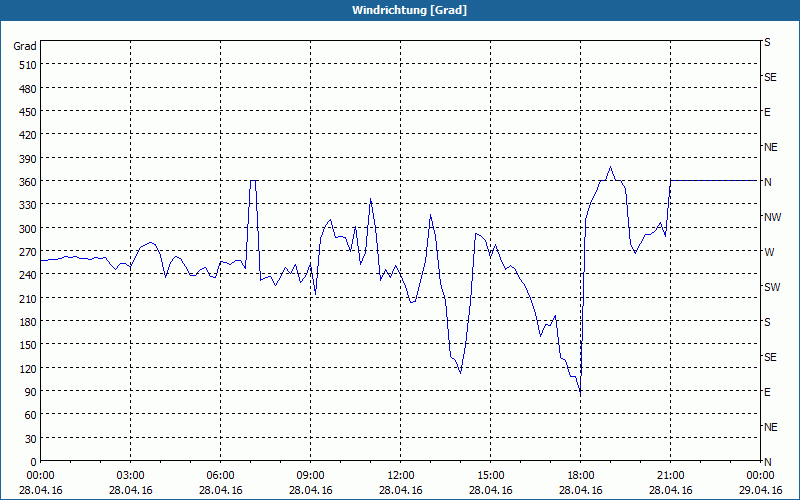Click the 510 degree axis label
This screenshot has width=800, height=500.
[29, 65]
